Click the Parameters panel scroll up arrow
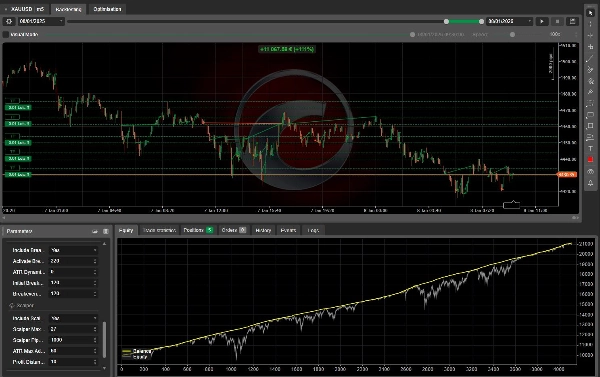Image resolution: width=600 pixels, height=377 pixels. coord(104,243)
